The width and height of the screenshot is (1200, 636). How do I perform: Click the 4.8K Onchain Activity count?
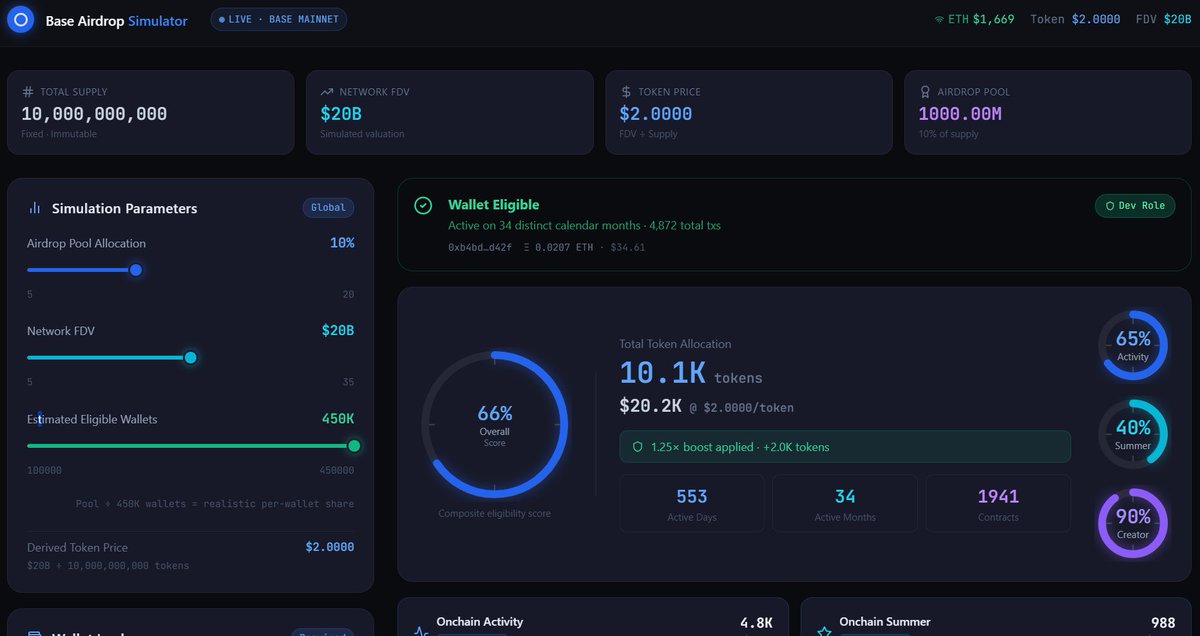[x=756, y=623]
